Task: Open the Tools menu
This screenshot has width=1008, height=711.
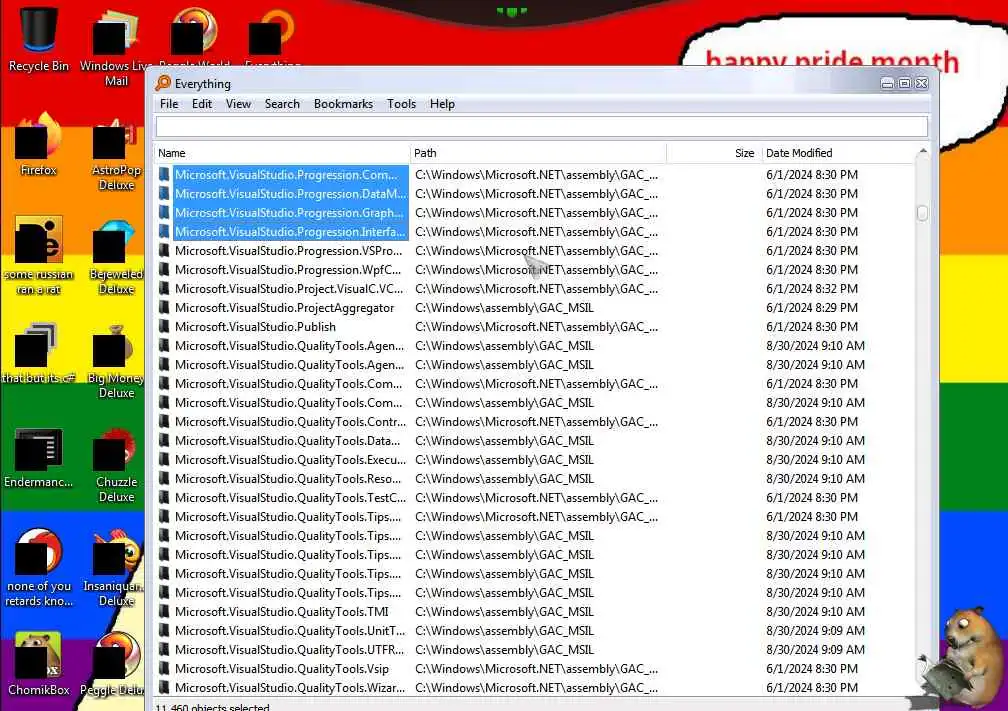Action: pyautogui.click(x=401, y=104)
